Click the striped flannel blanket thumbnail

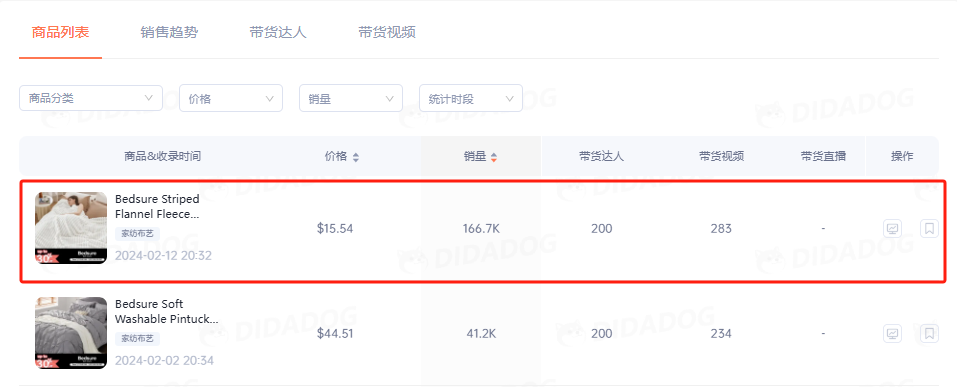[71, 228]
